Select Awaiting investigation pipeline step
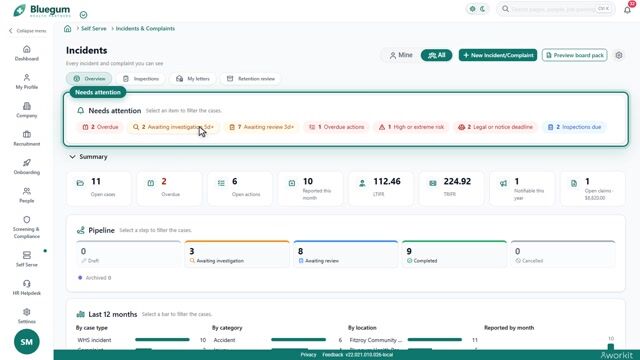 click(x=237, y=254)
